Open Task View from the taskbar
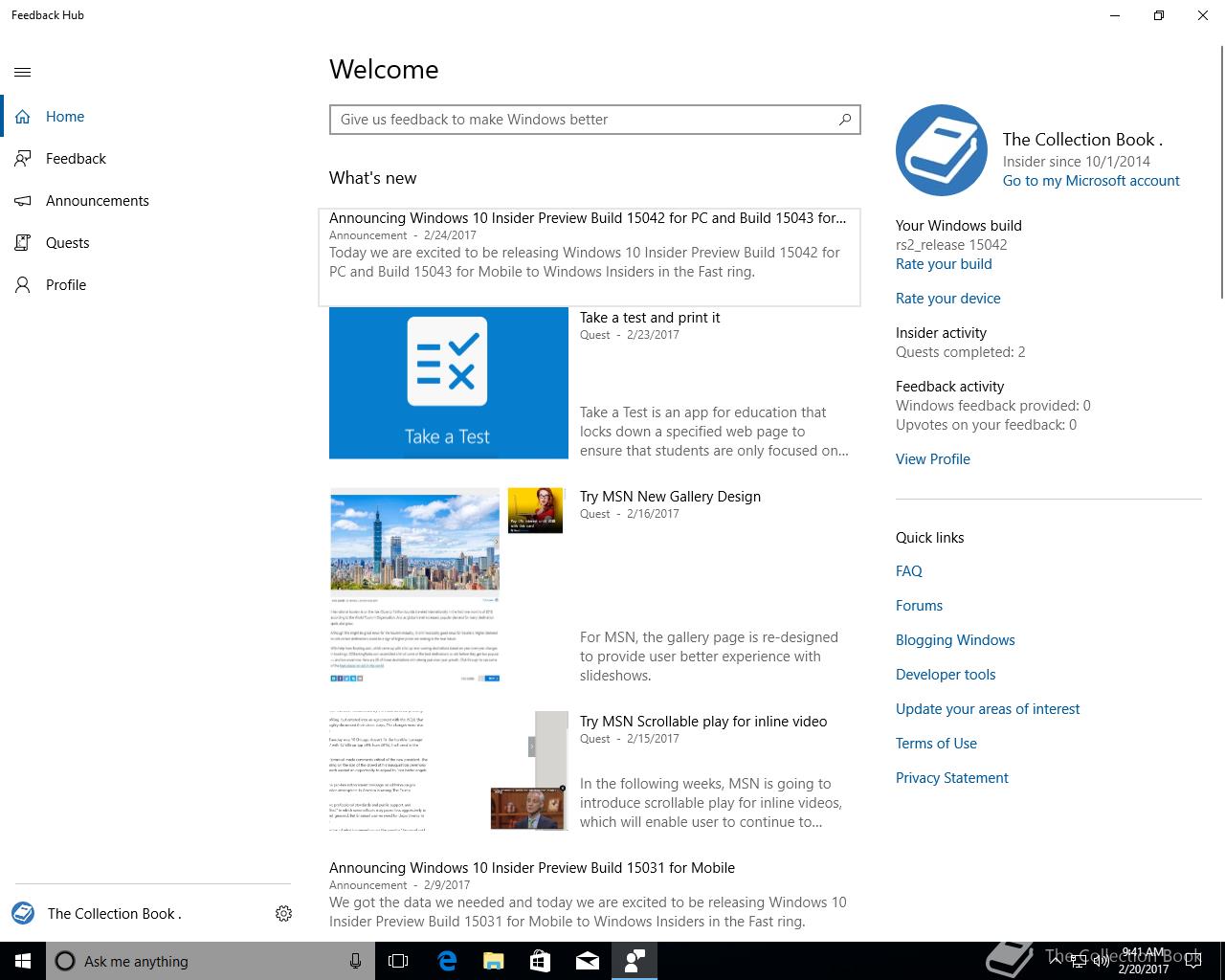Viewport: 1225px width, 980px height. (x=398, y=961)
